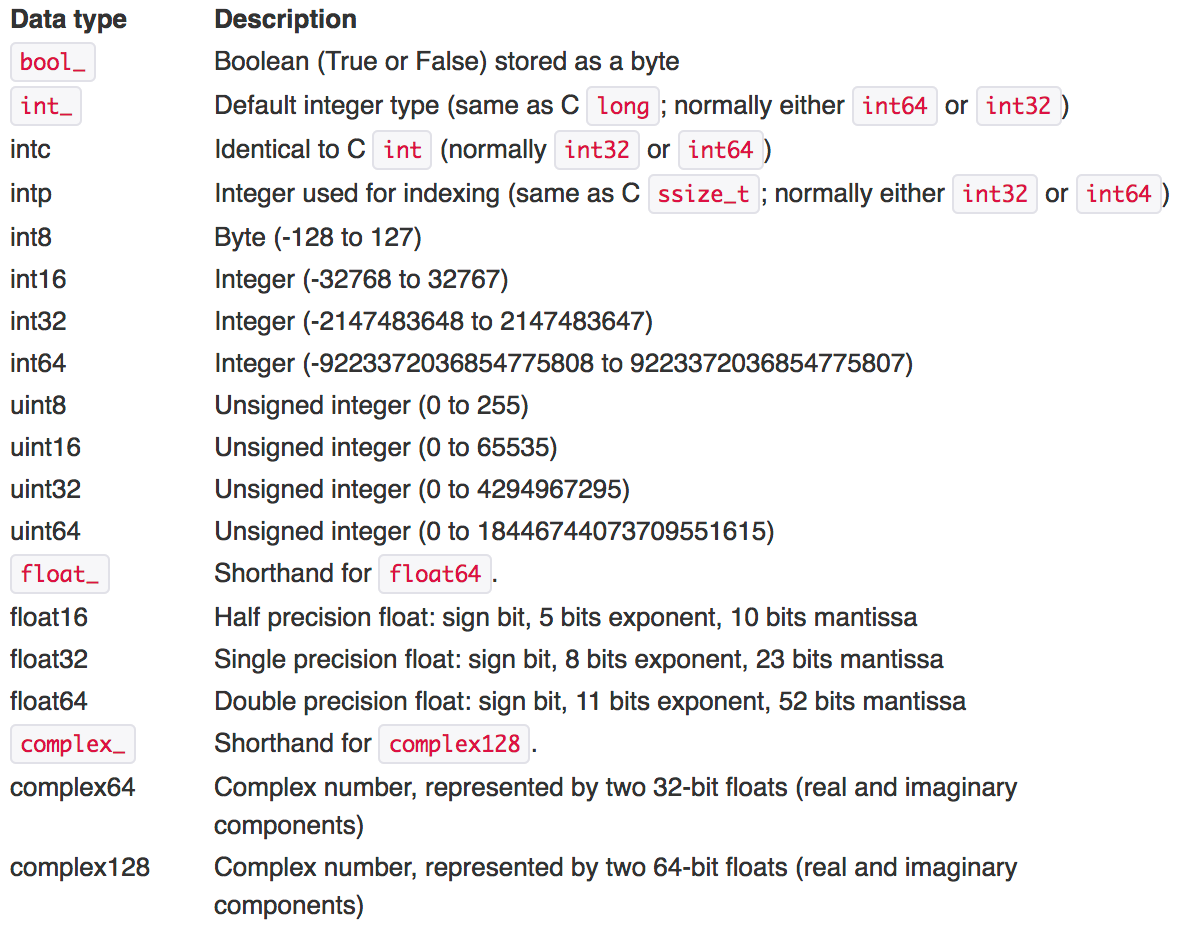This screenshot has height=944, width=1190.
Task: Click the uint64 row label
Action: click(45, 531)
